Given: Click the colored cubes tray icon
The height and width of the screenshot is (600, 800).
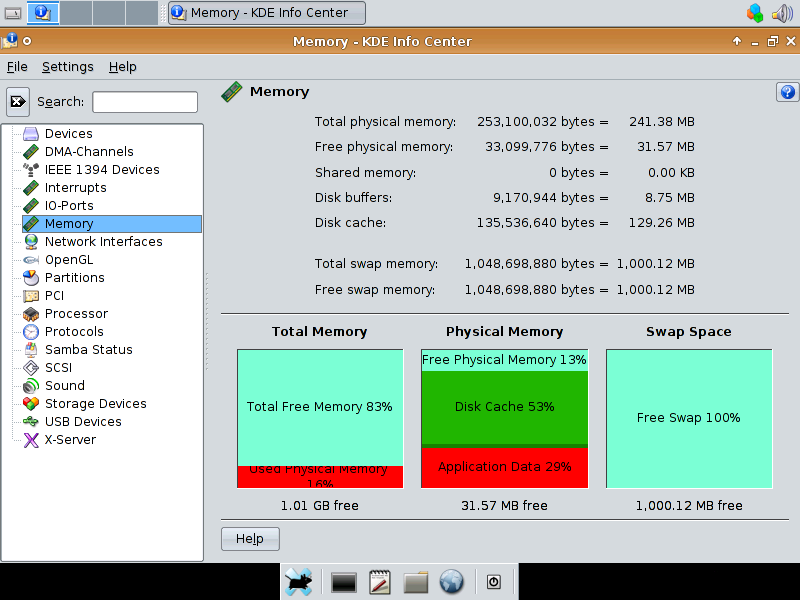Looking at the screenshot, I should 755,13.
